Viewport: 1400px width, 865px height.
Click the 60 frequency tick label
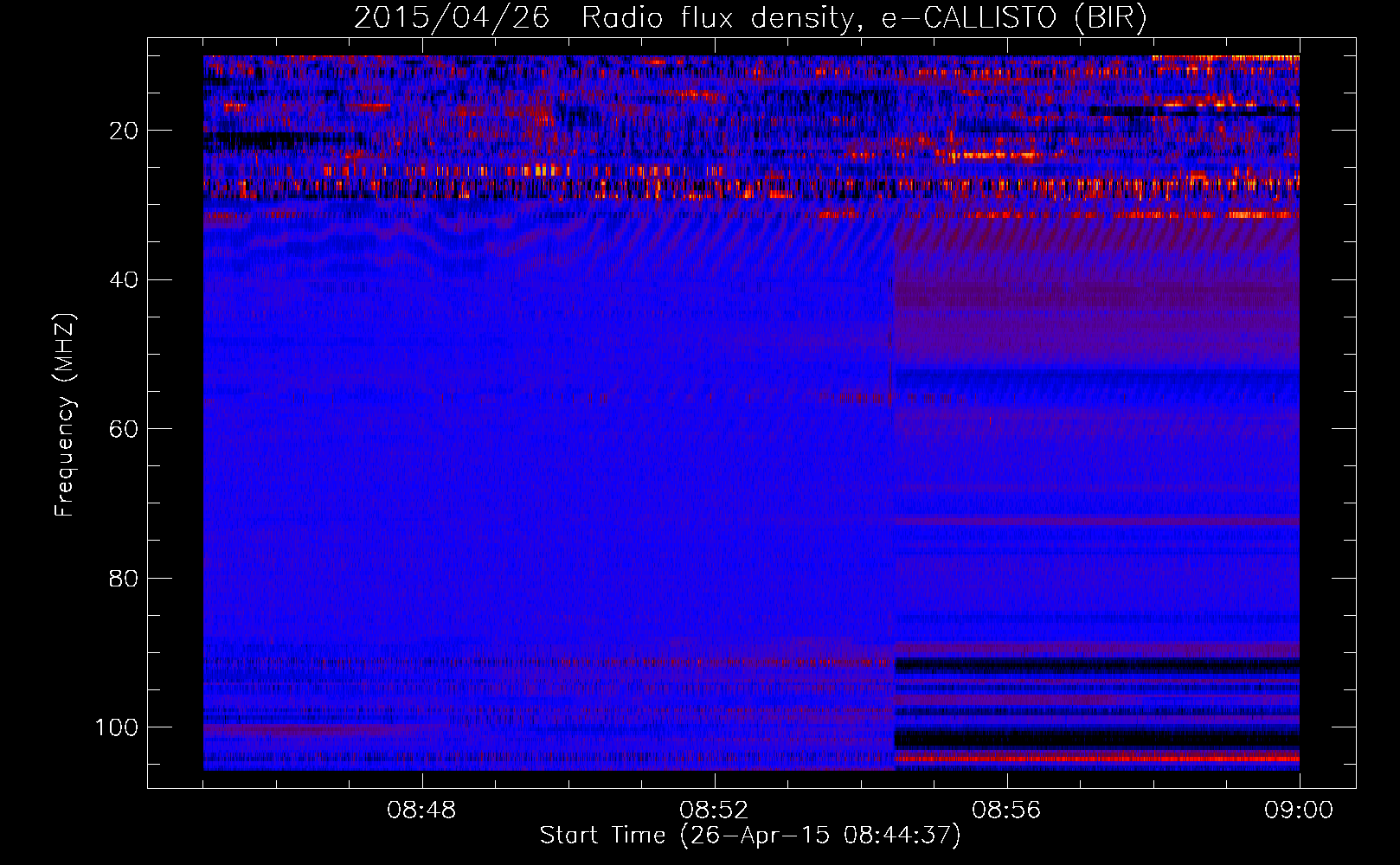coord(125,429)
